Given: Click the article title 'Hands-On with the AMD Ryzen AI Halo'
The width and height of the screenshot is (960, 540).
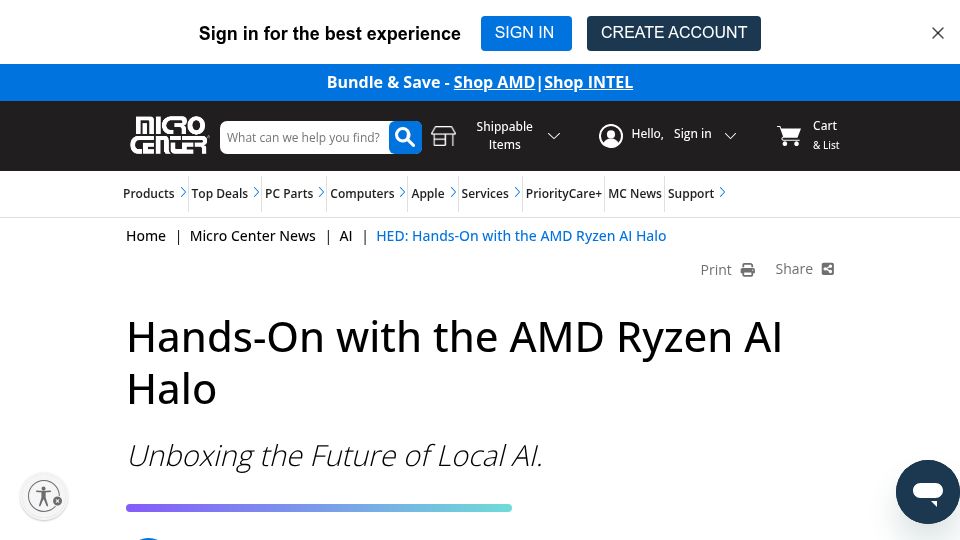Looking at the screenshot, I should click(454, 363).
